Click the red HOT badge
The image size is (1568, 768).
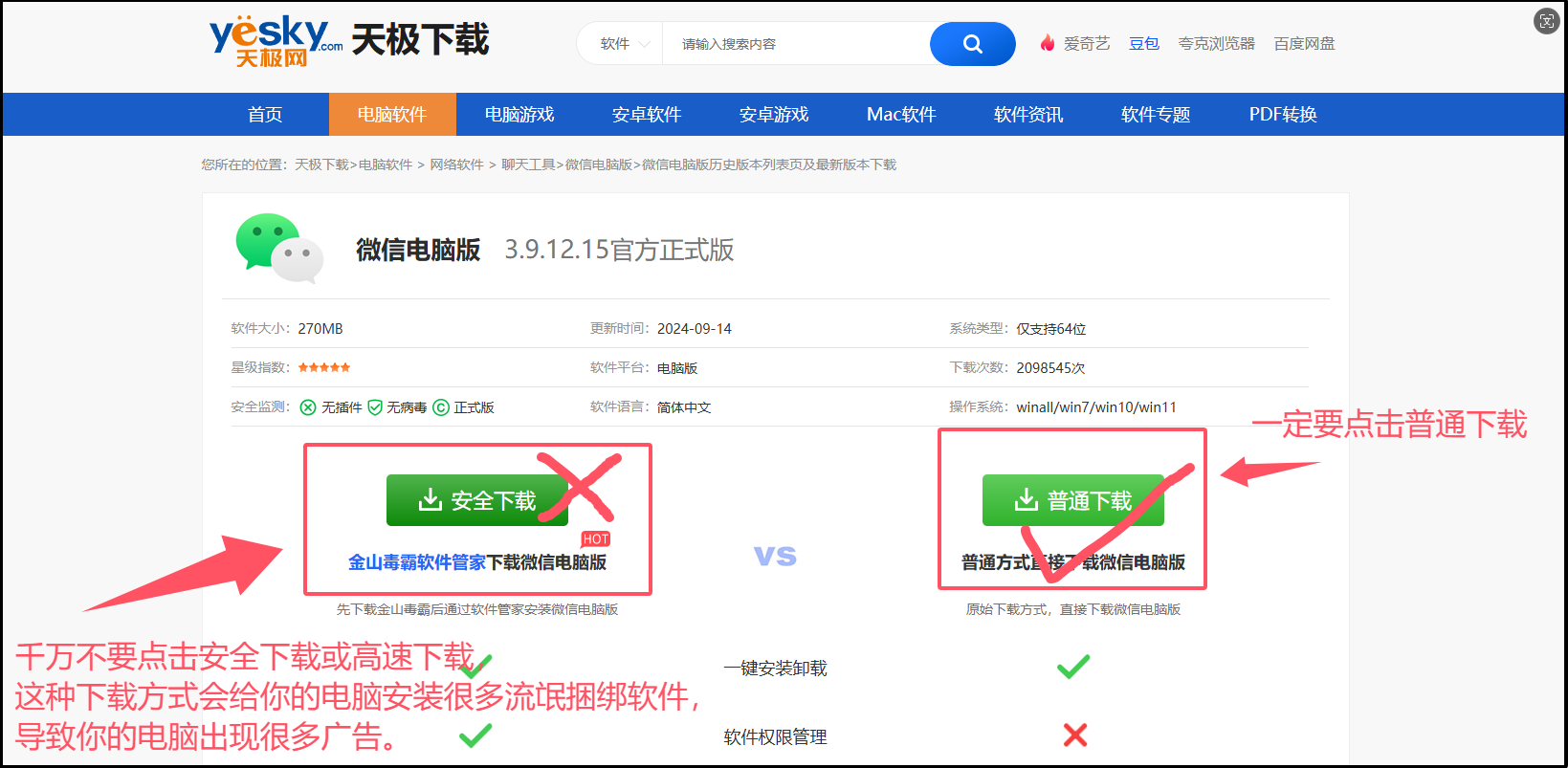point(596,539)
